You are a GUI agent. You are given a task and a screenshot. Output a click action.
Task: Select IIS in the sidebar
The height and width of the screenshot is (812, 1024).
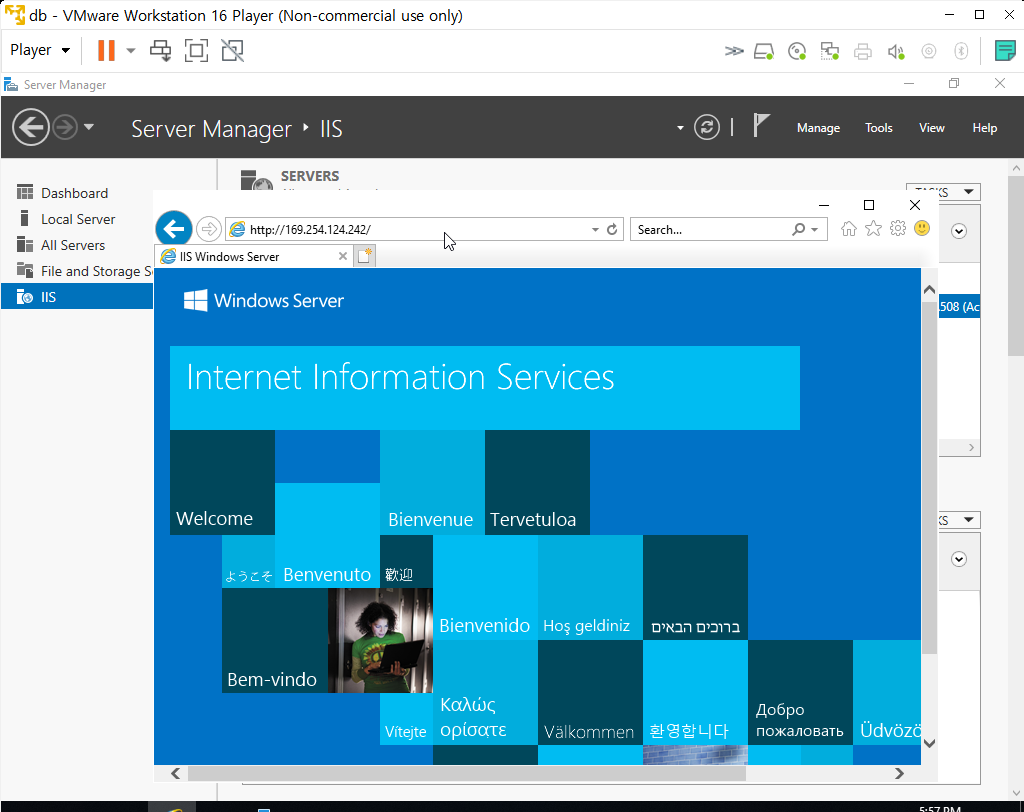pos(77,297)
